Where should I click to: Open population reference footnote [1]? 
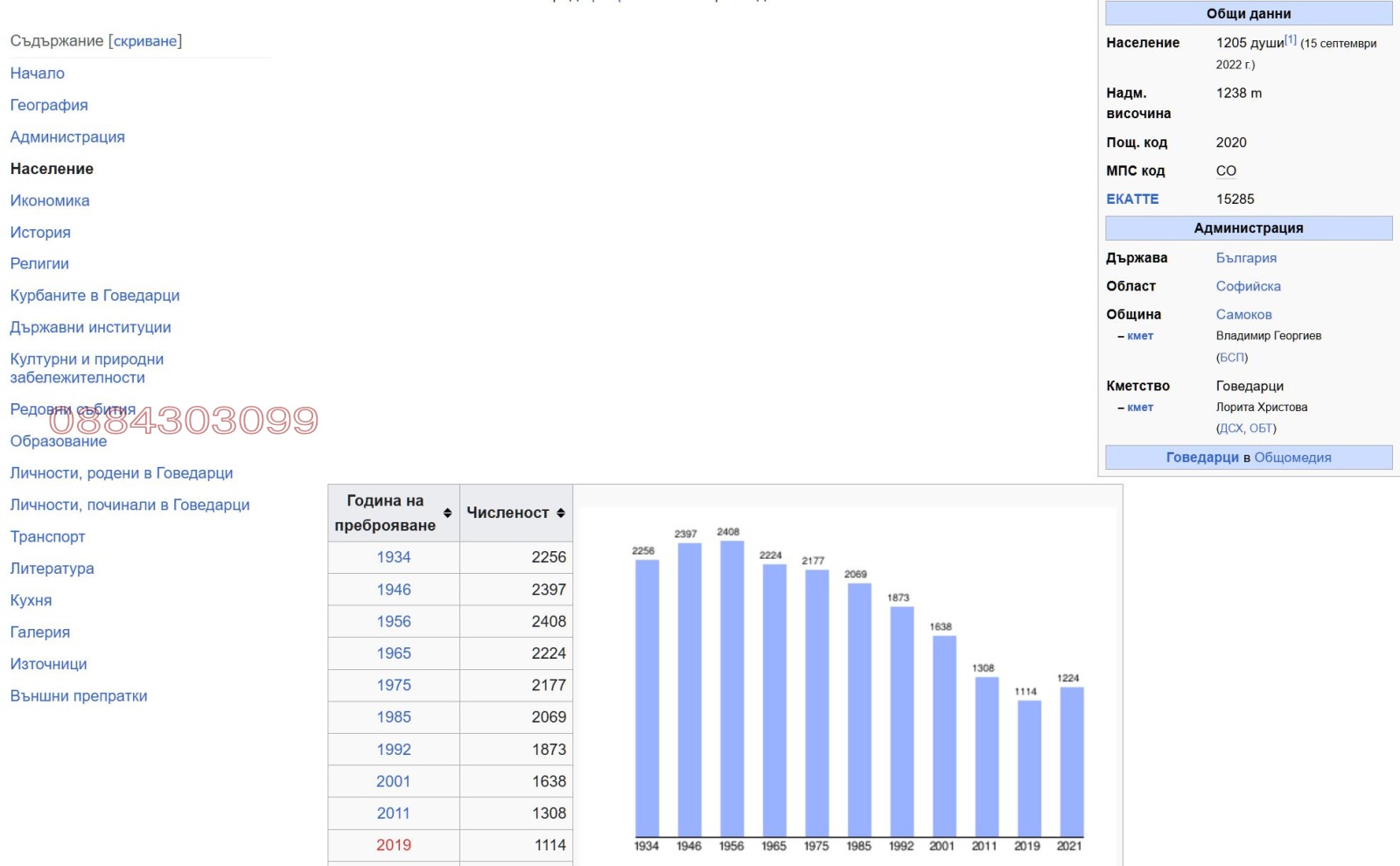coord(1291,39)
